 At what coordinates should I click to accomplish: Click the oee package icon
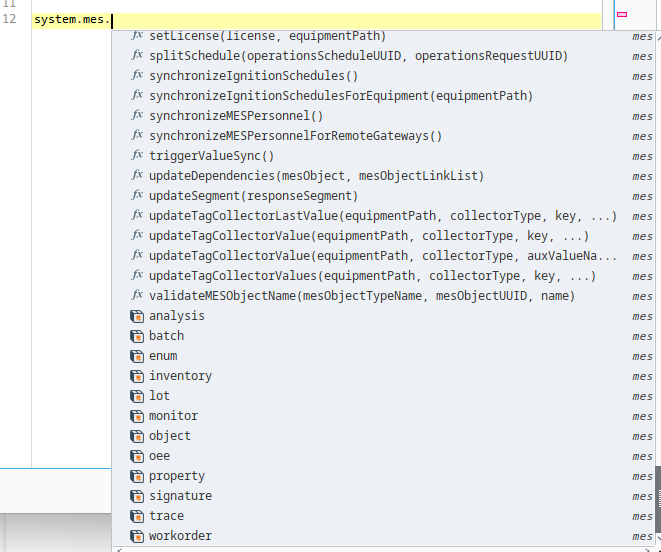pos(137,456)
